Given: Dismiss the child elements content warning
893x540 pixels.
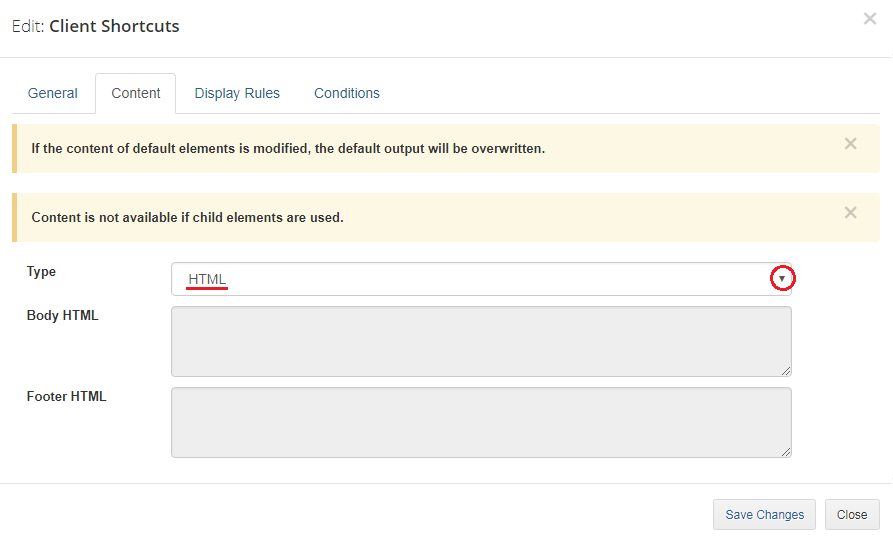Looking at the screenshot, I should 850,212.
